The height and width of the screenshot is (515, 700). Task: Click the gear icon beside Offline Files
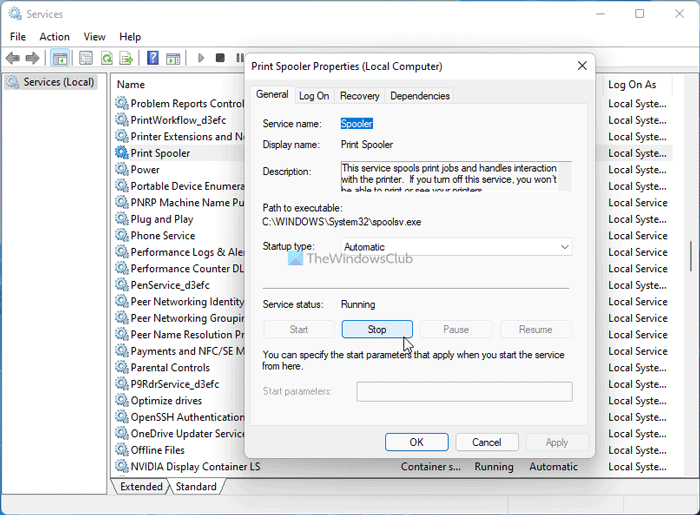121,450
